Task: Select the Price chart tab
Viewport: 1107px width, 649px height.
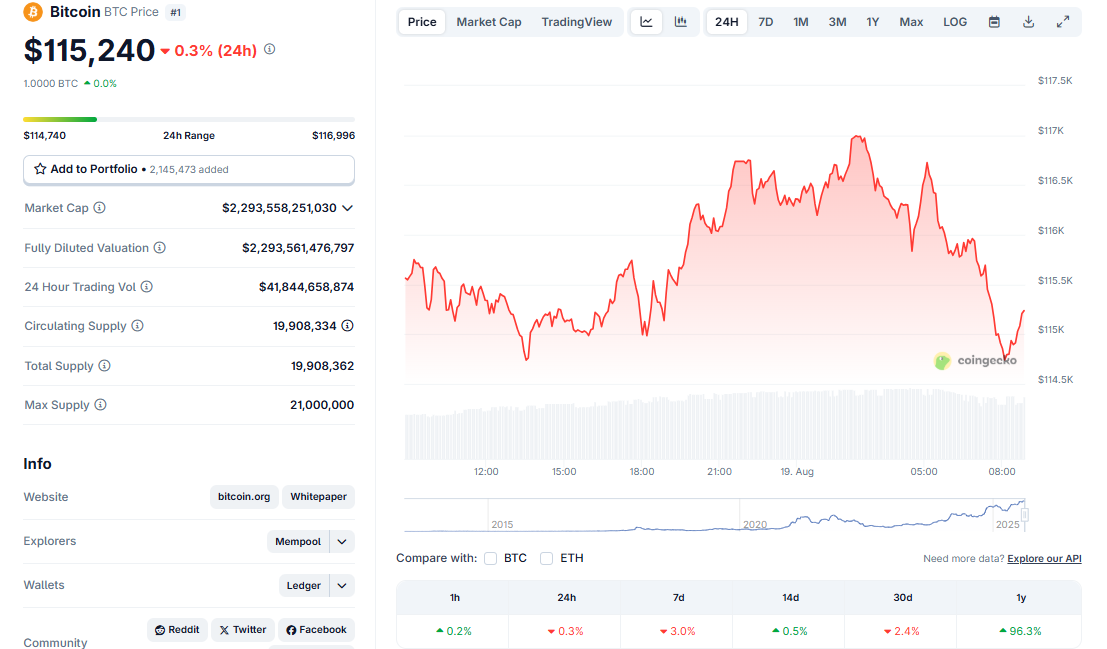Action: coord(422,22)
